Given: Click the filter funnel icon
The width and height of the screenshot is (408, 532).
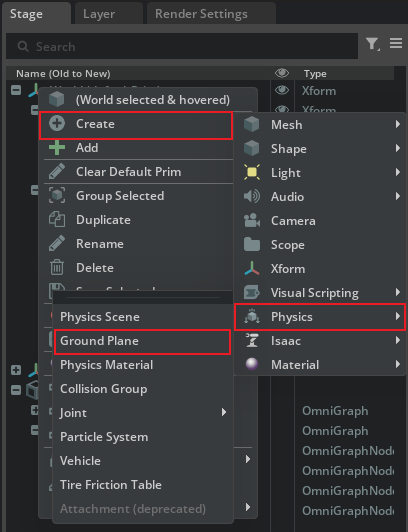Looking at the screenshot, I should click(372, 44).
